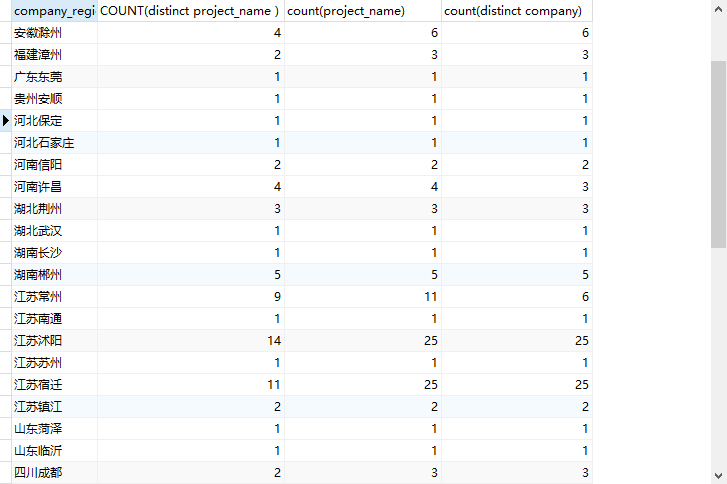Click count(project_name) value 11 in 江苏常州 row
727x484 pixels.
point(363,297)
